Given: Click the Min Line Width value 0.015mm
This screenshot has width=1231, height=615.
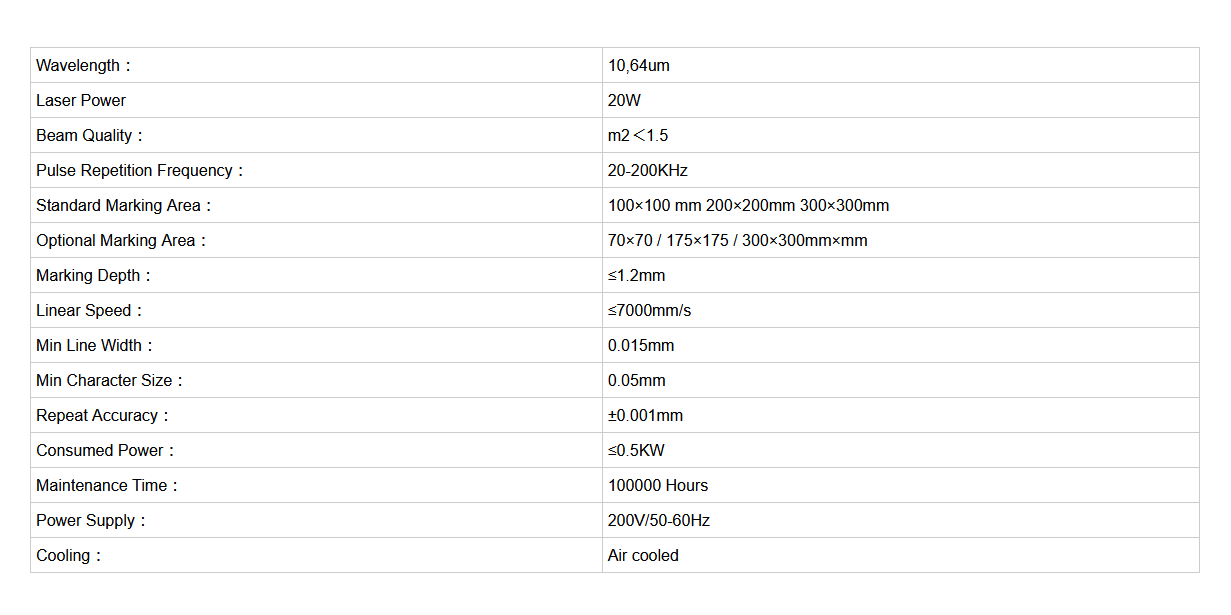Looking at the screenshot, I should pyautogui.click(x=641, y=346).
